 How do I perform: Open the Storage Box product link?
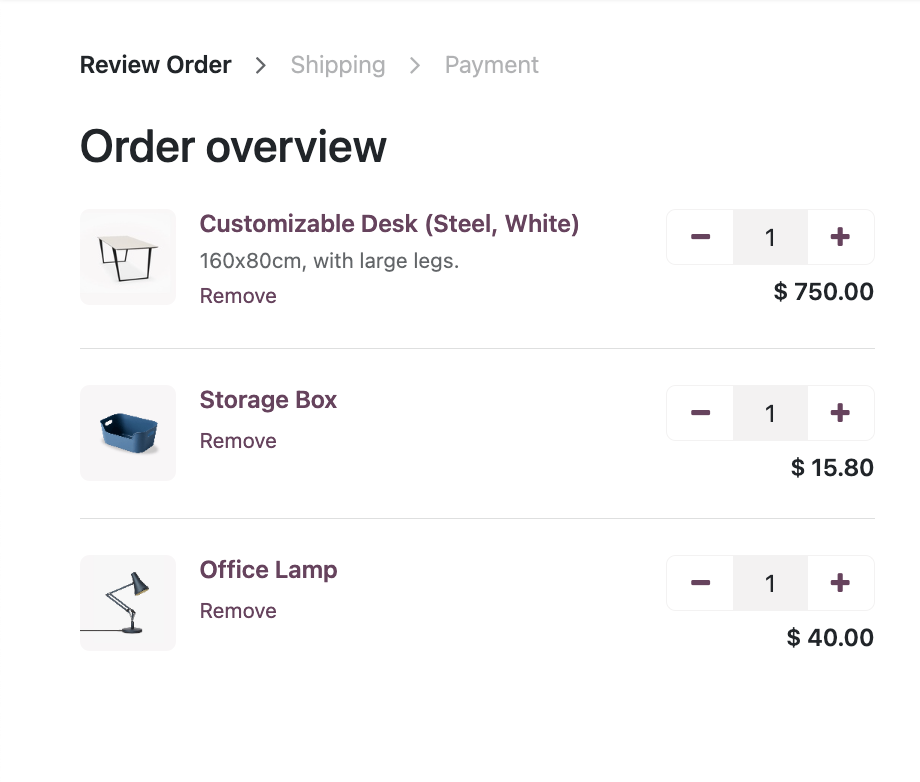click(x=268, y=400)
